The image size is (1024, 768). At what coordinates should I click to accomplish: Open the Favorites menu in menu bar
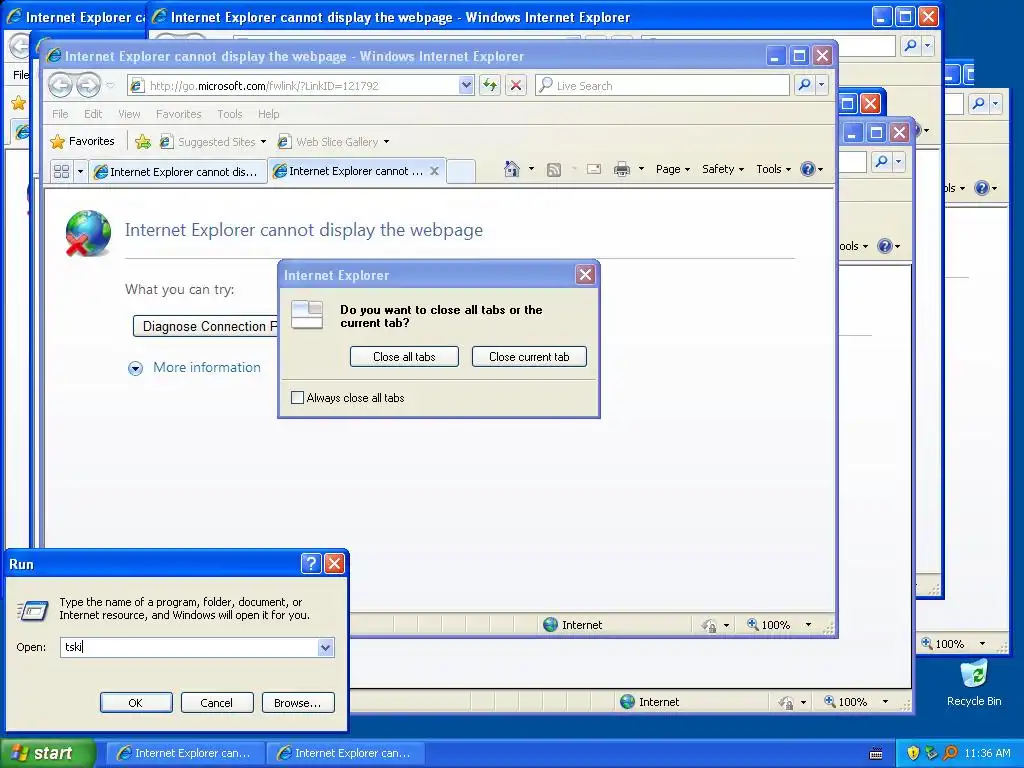click(178, 114)
